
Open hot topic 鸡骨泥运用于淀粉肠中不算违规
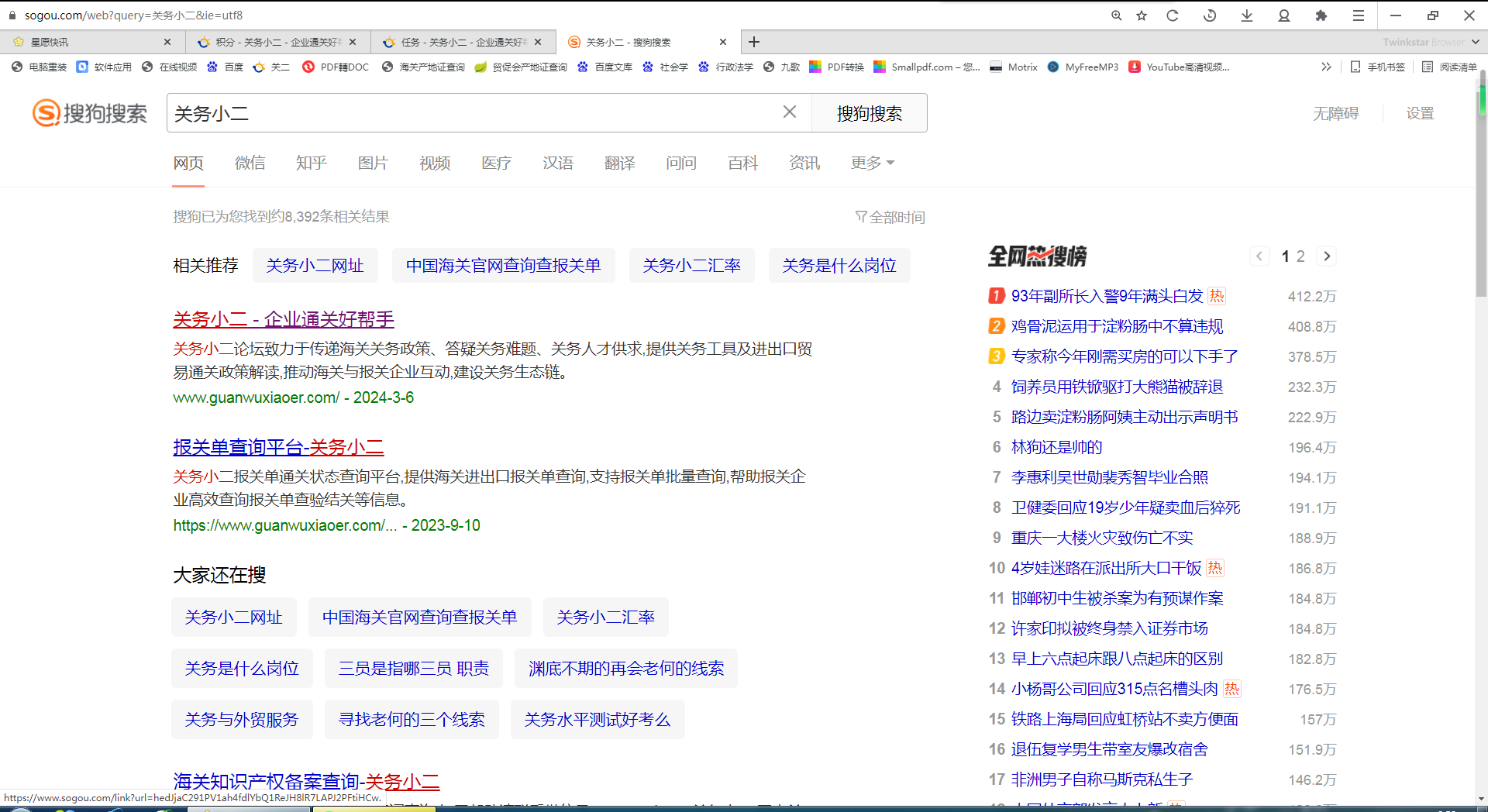[x=1117, y=326]
